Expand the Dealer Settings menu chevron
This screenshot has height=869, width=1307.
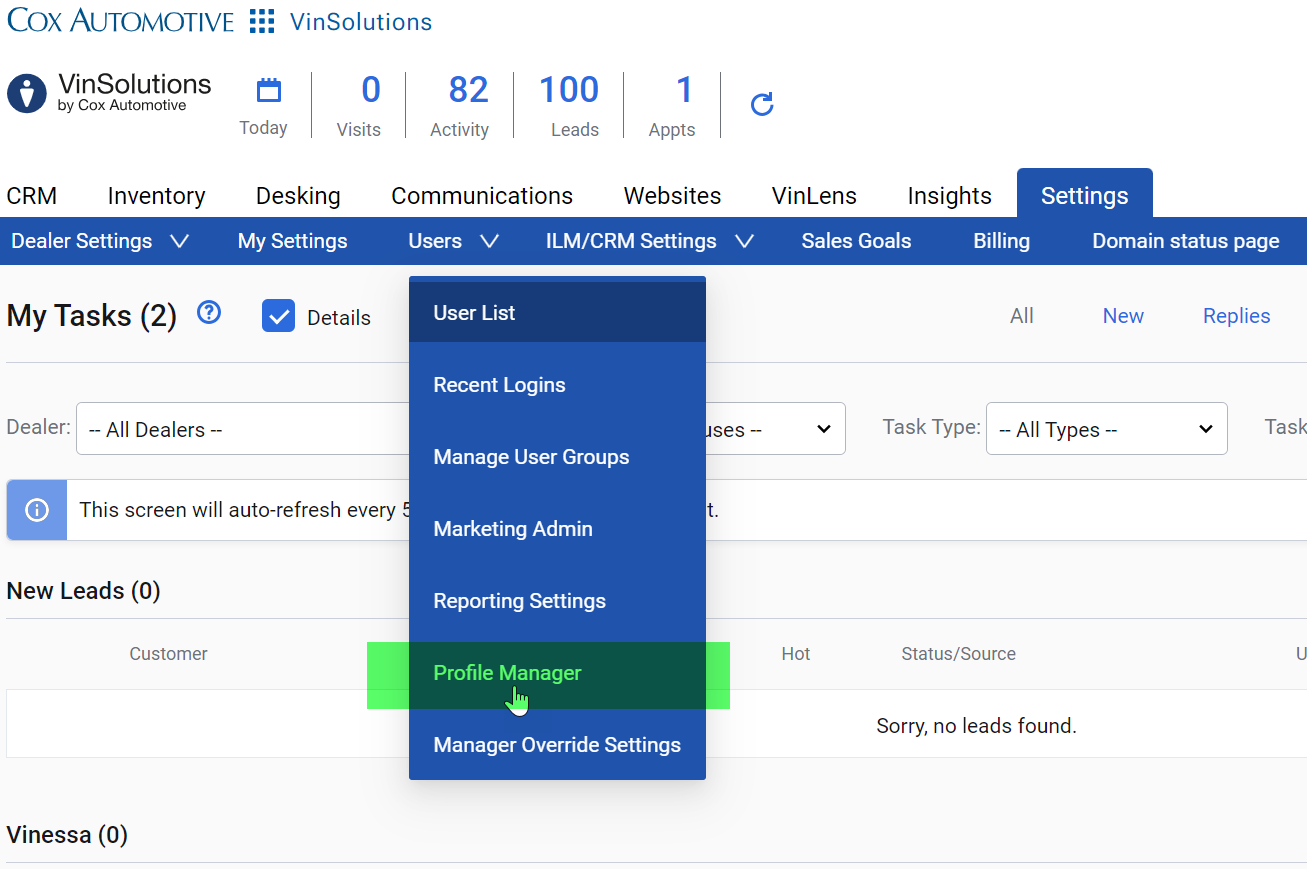(x=179, y=241)
